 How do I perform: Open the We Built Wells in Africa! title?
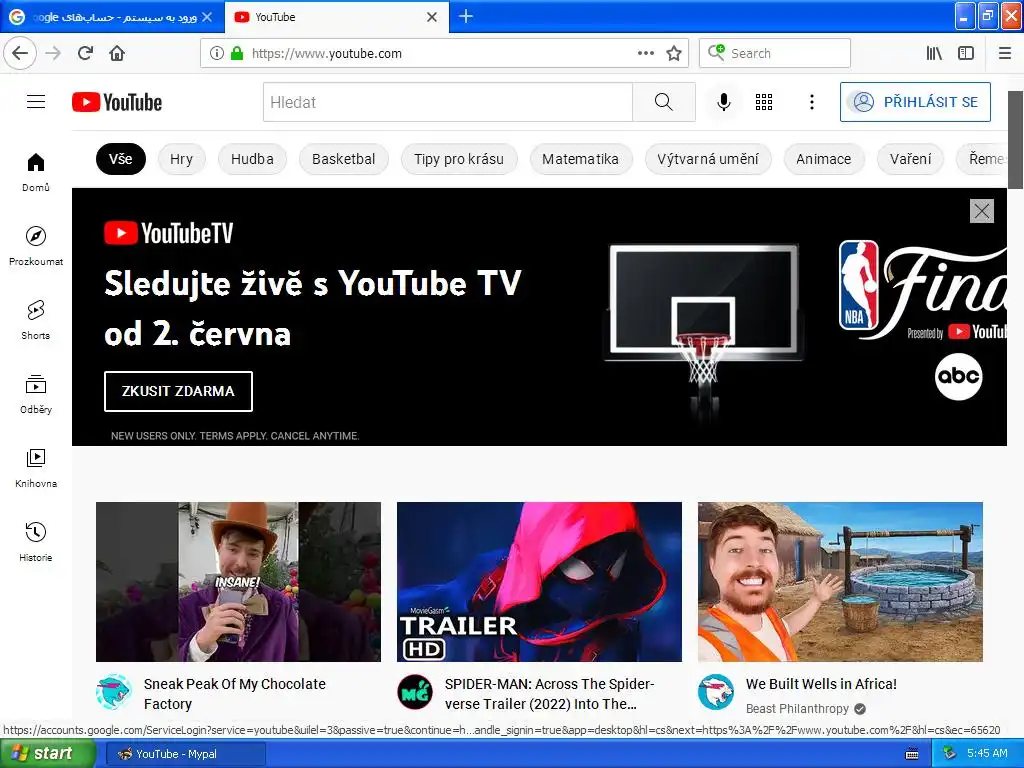pos(822,684)
